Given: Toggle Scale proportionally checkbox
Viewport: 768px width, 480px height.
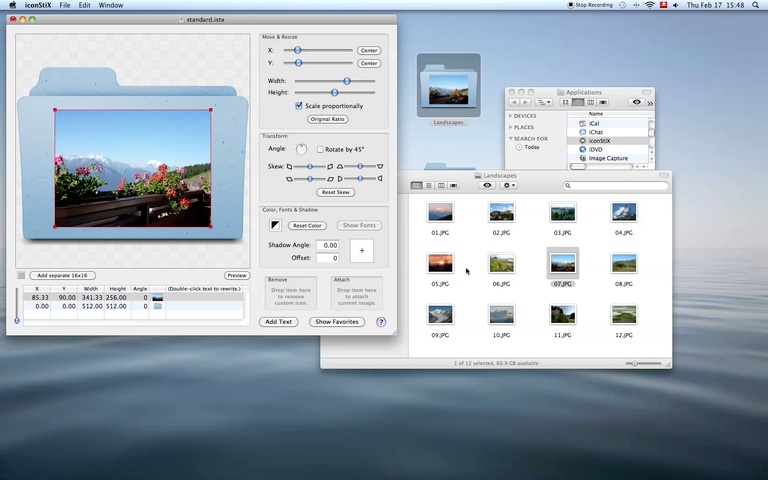Looking at the screenshot, I should (x=298, y=105).
